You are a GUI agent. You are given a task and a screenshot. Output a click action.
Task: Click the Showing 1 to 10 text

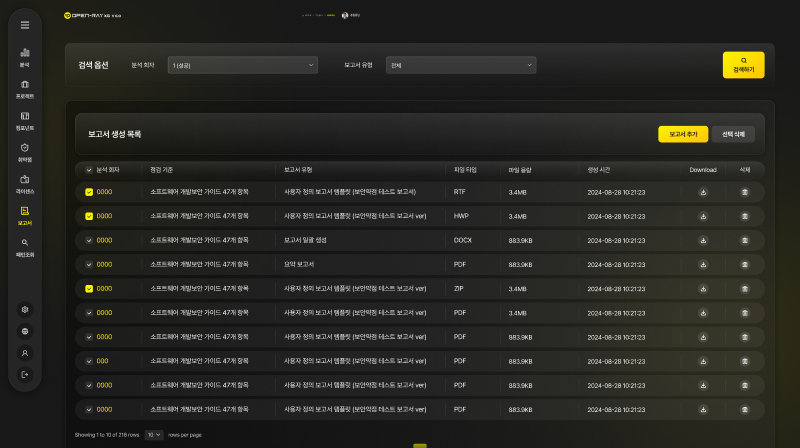point(107,435)
